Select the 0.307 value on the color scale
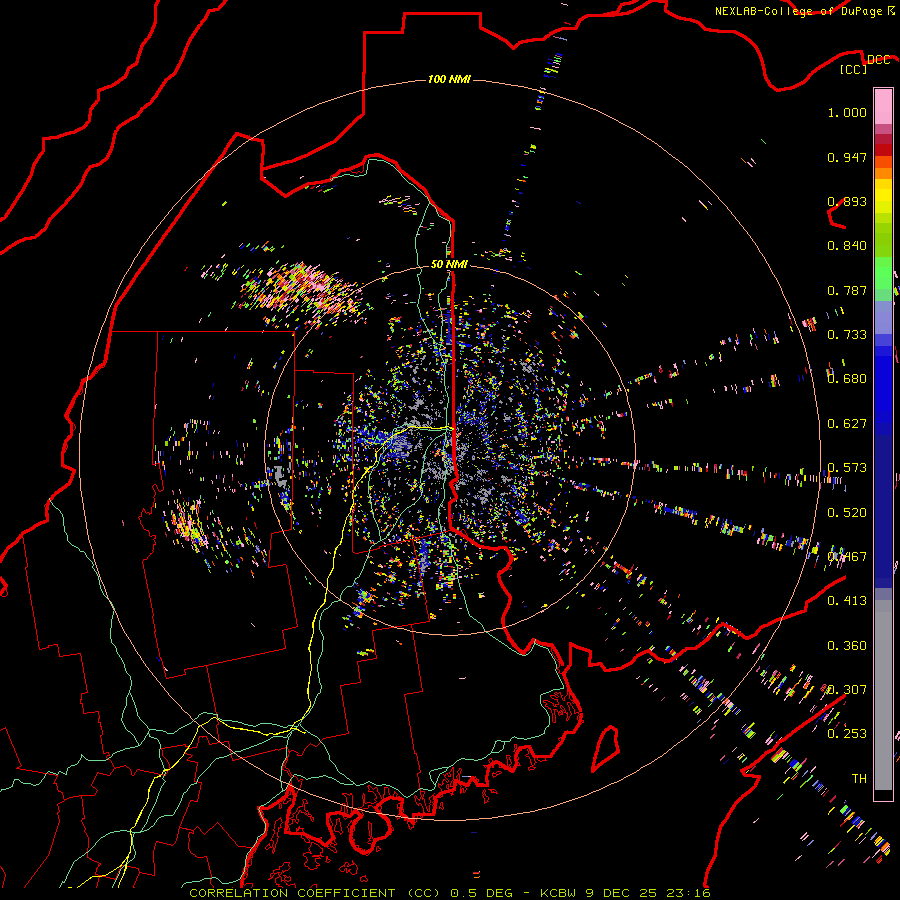Image resolution: width=900 pixels, height=900 pixels. click(x=847, y=690)
